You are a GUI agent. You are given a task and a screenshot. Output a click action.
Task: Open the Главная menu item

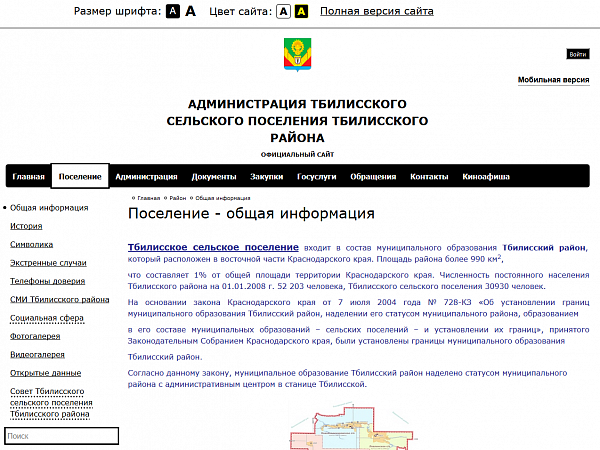tap(29, 177)
